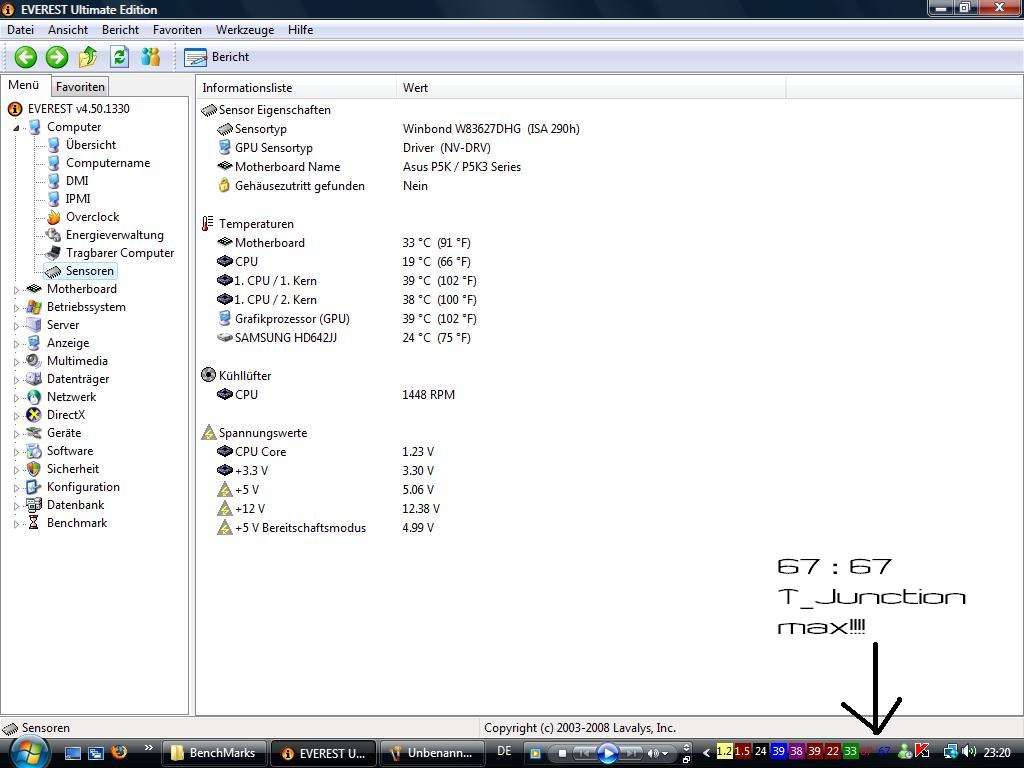Open the Favoriten menu in the menu bar
1024x768 pixels.
[x=177, y=30]
